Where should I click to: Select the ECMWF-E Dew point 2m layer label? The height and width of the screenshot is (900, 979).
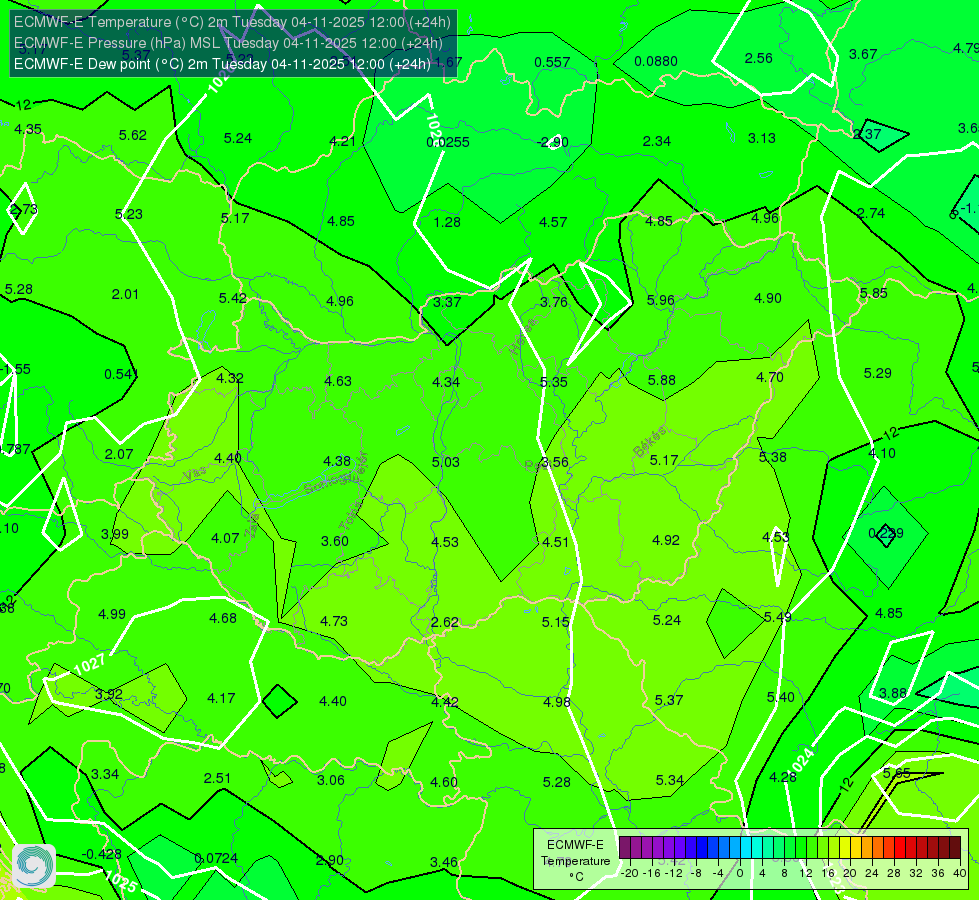coord(222,64)
